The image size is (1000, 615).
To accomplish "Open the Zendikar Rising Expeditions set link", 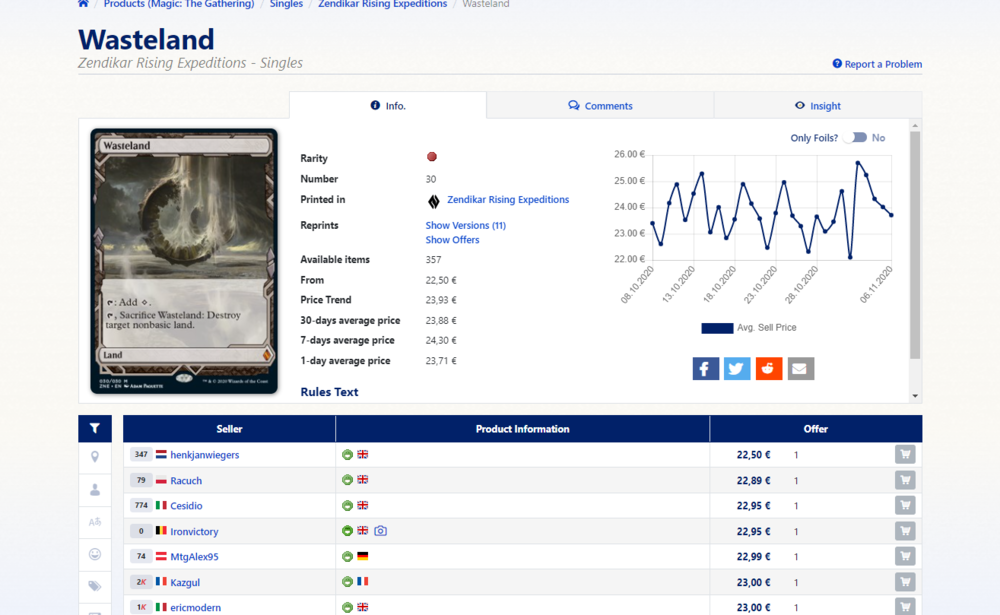I will [x=507, y=200].
